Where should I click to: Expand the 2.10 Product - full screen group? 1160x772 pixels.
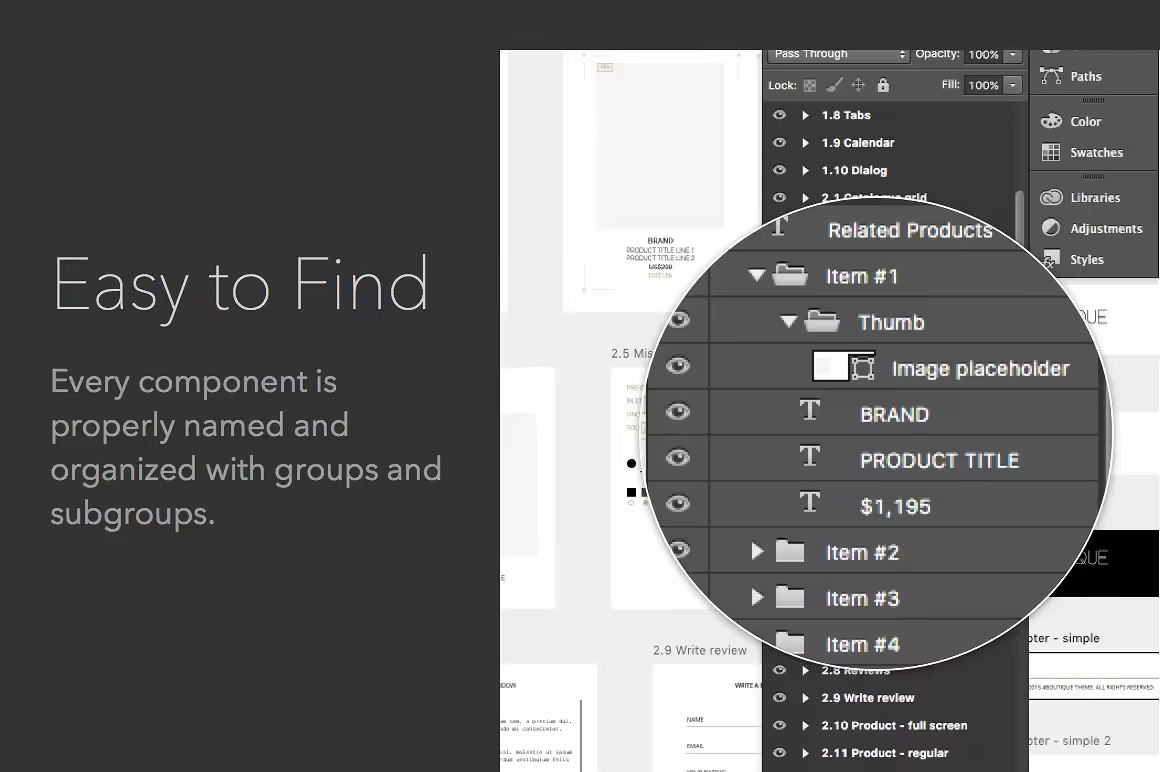(806, 725)
